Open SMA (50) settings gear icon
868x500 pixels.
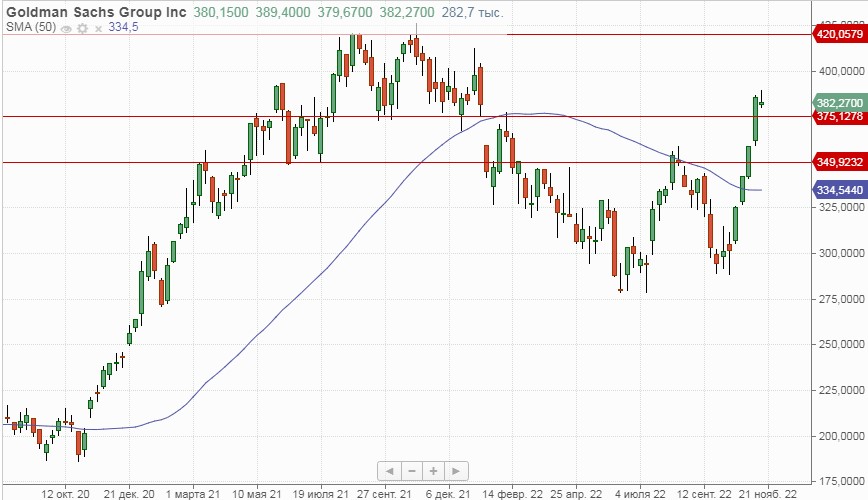point(80,29)
